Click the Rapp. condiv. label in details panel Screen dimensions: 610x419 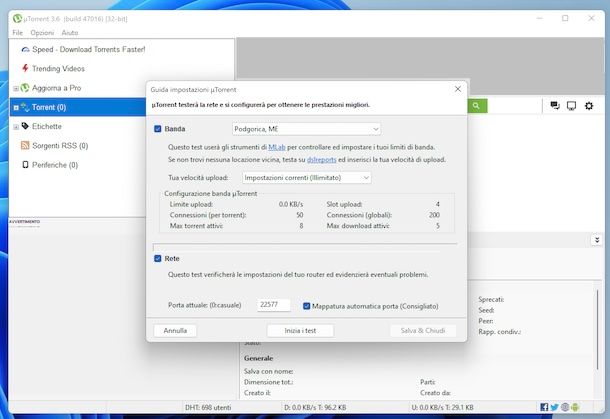(500, 332)
